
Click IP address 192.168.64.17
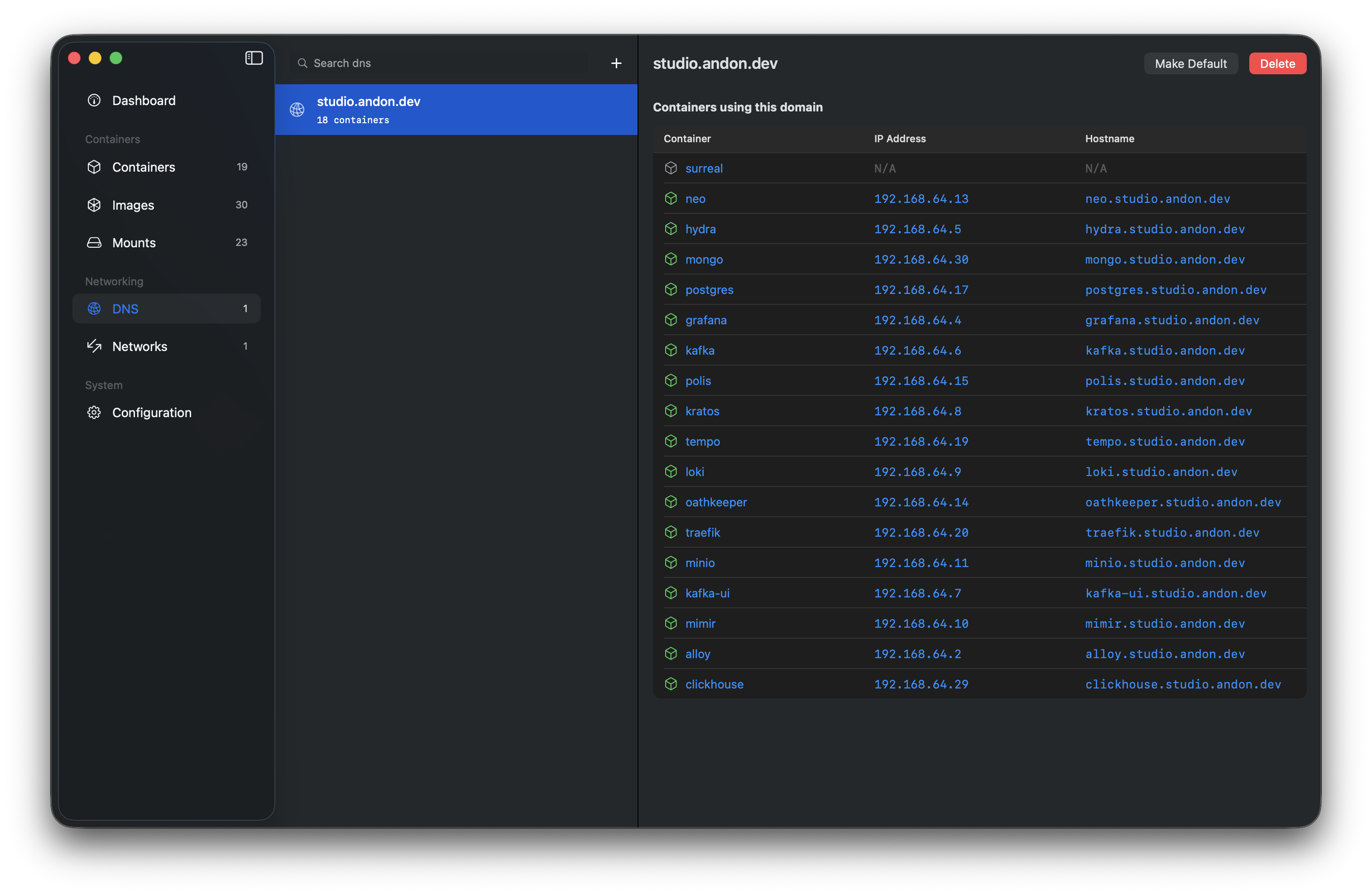click(x=921, y=289)
